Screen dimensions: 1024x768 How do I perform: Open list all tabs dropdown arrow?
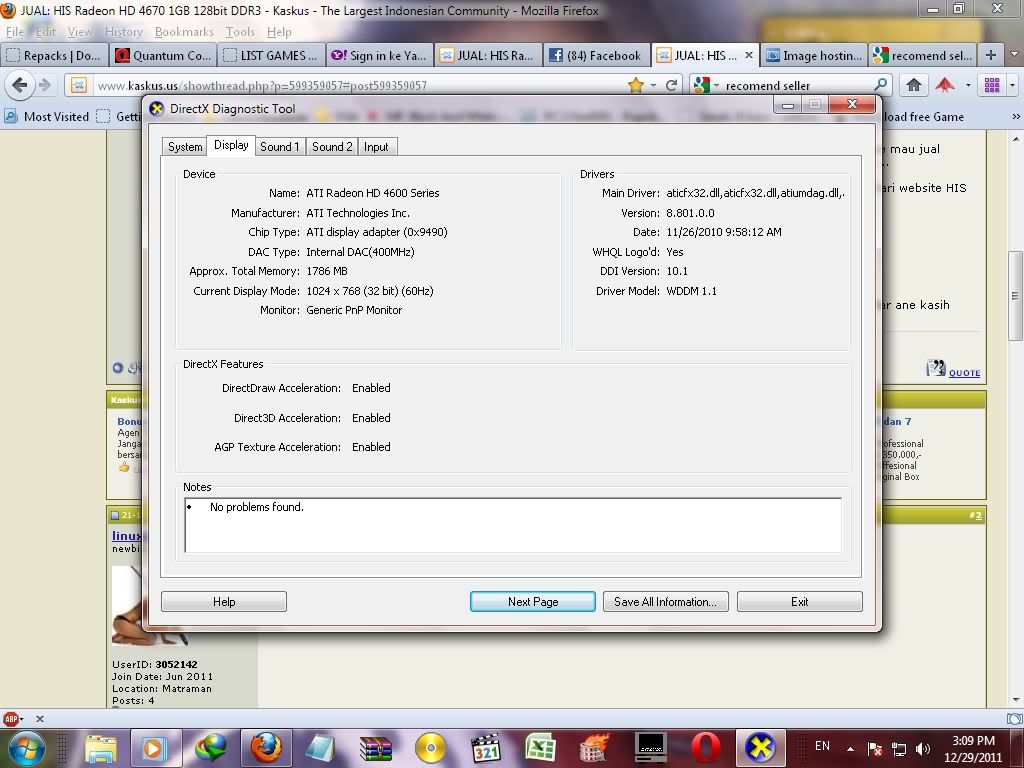(1014, 55)
